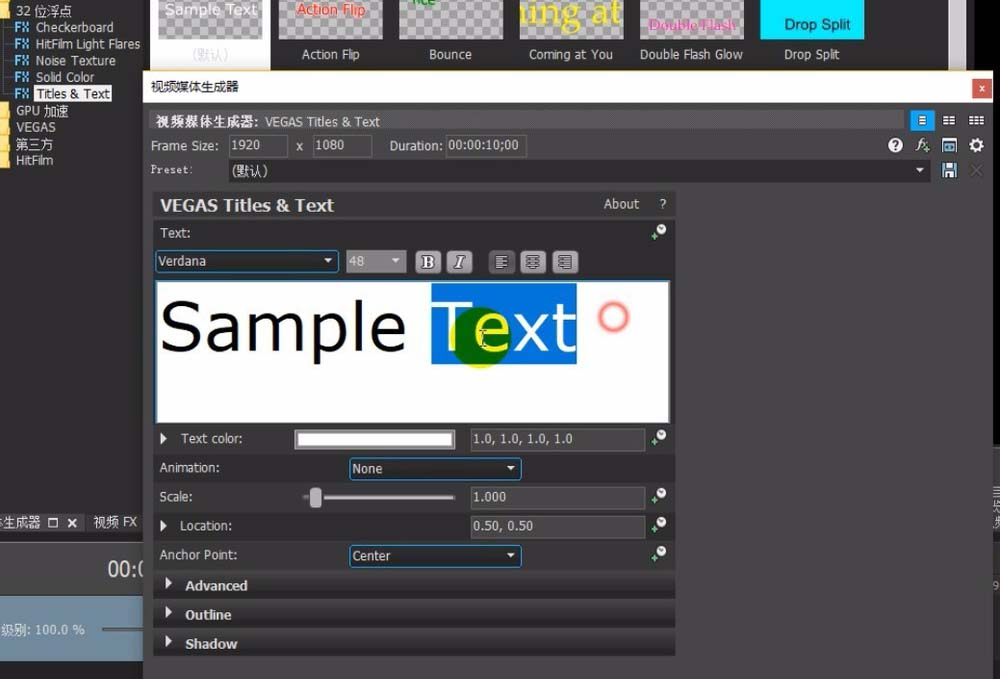The height and width of the screenshot is (679, 1000).
Task: Open the Verdana font dropdown
Action: pos(247,261)
